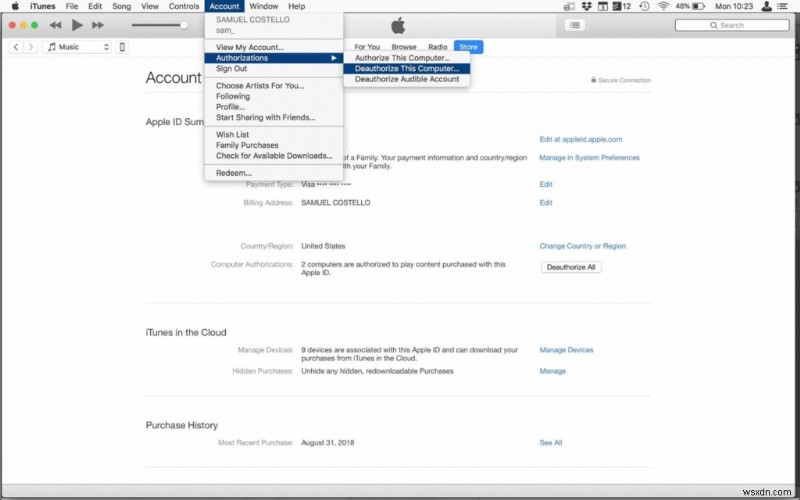Choose Deauthorize Audible Account
800x500 pixels.
[407, 79]
